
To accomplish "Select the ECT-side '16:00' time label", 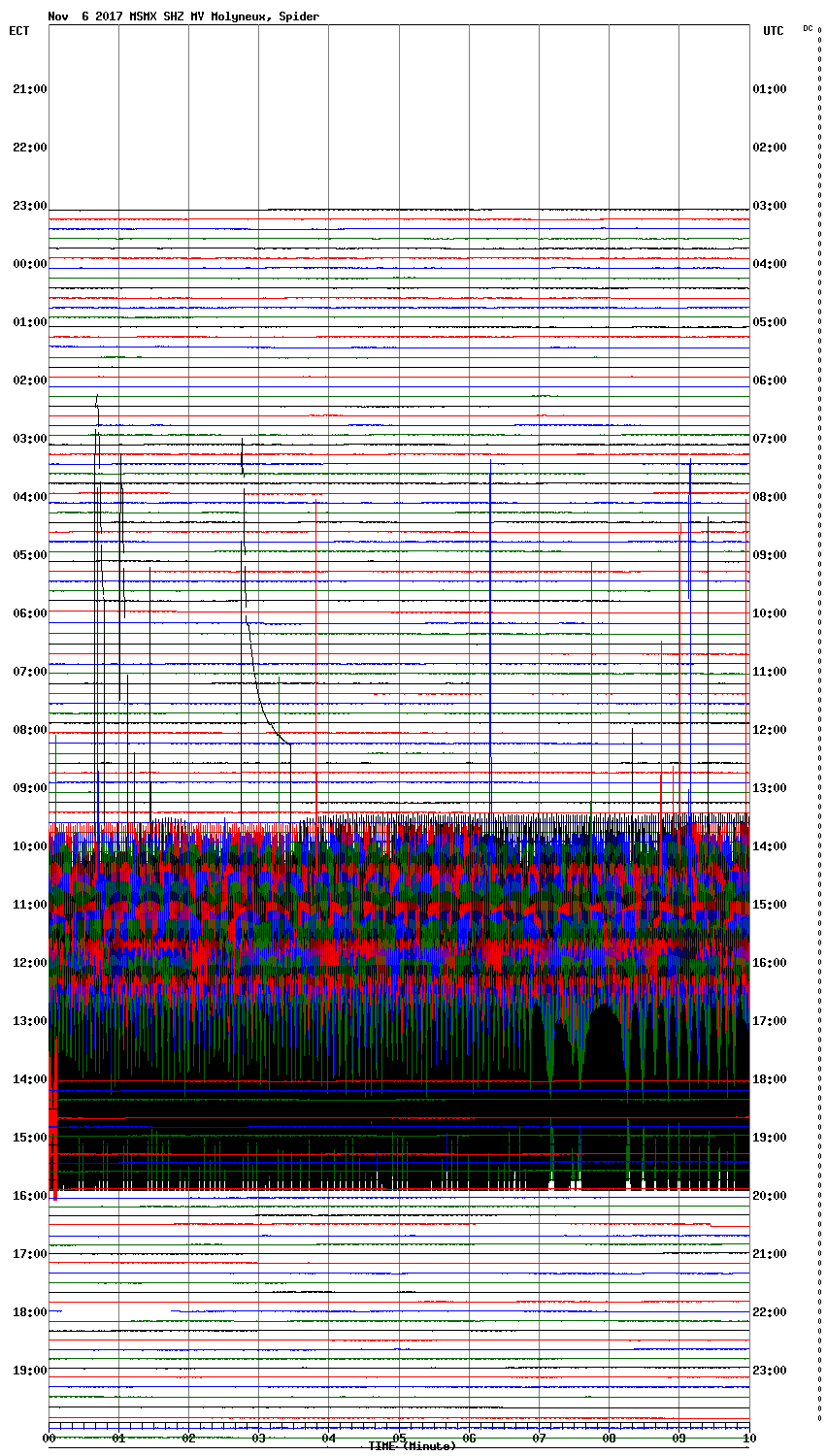I will point(30,1196).
